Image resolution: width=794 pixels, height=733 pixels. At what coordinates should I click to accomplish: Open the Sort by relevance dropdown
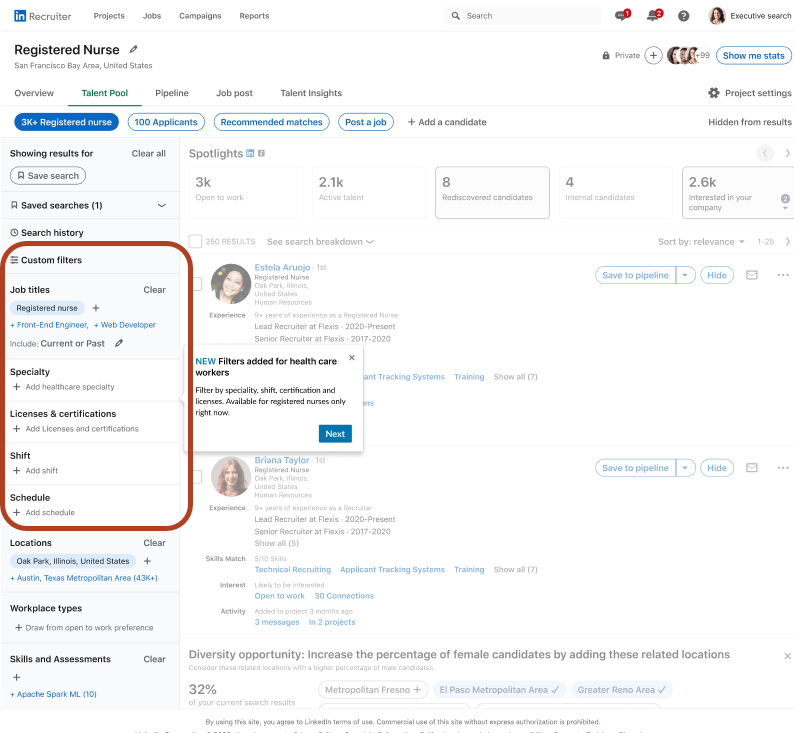[701, 241]
